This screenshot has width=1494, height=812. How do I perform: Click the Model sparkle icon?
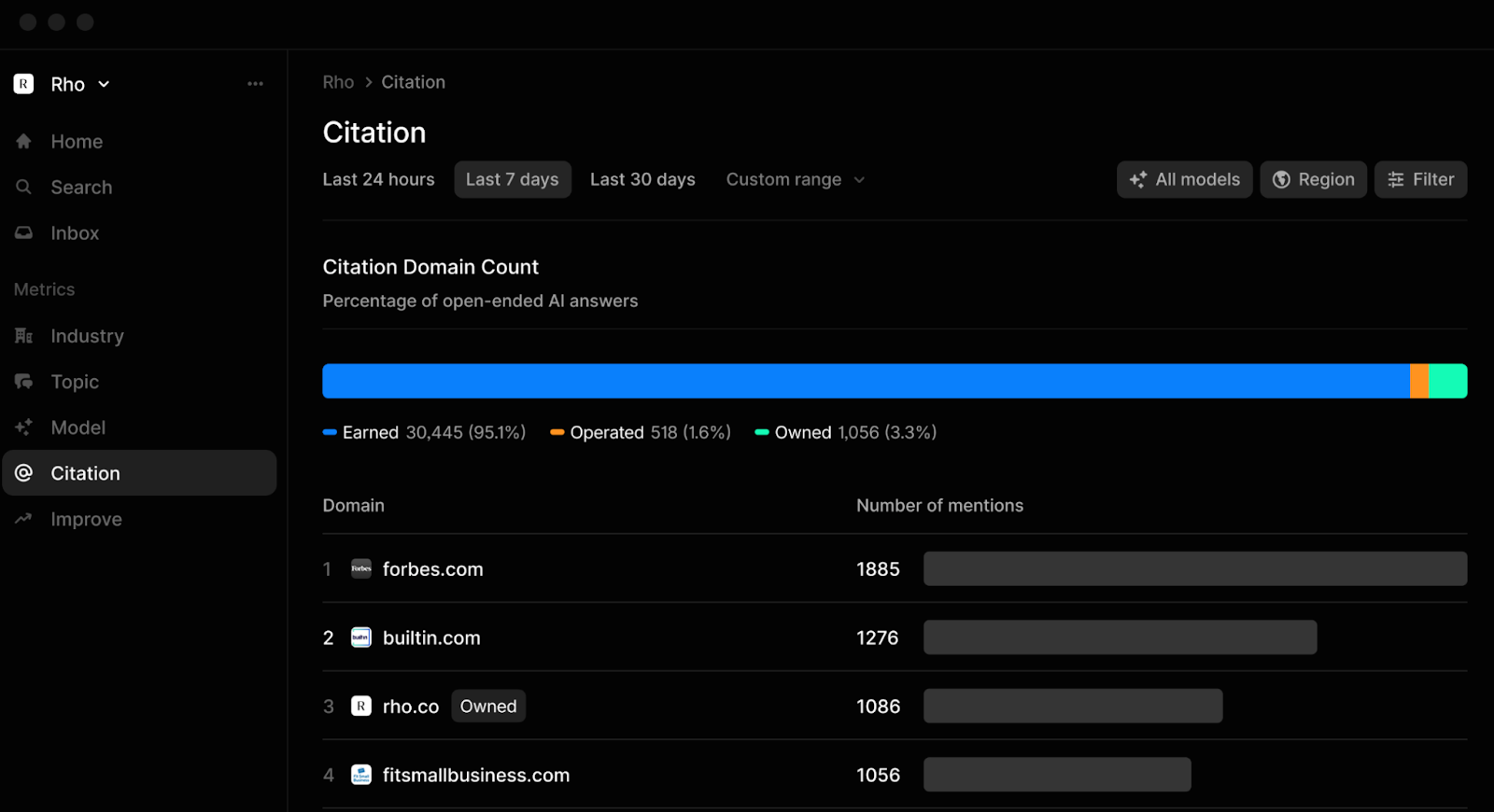pos(24,427)
